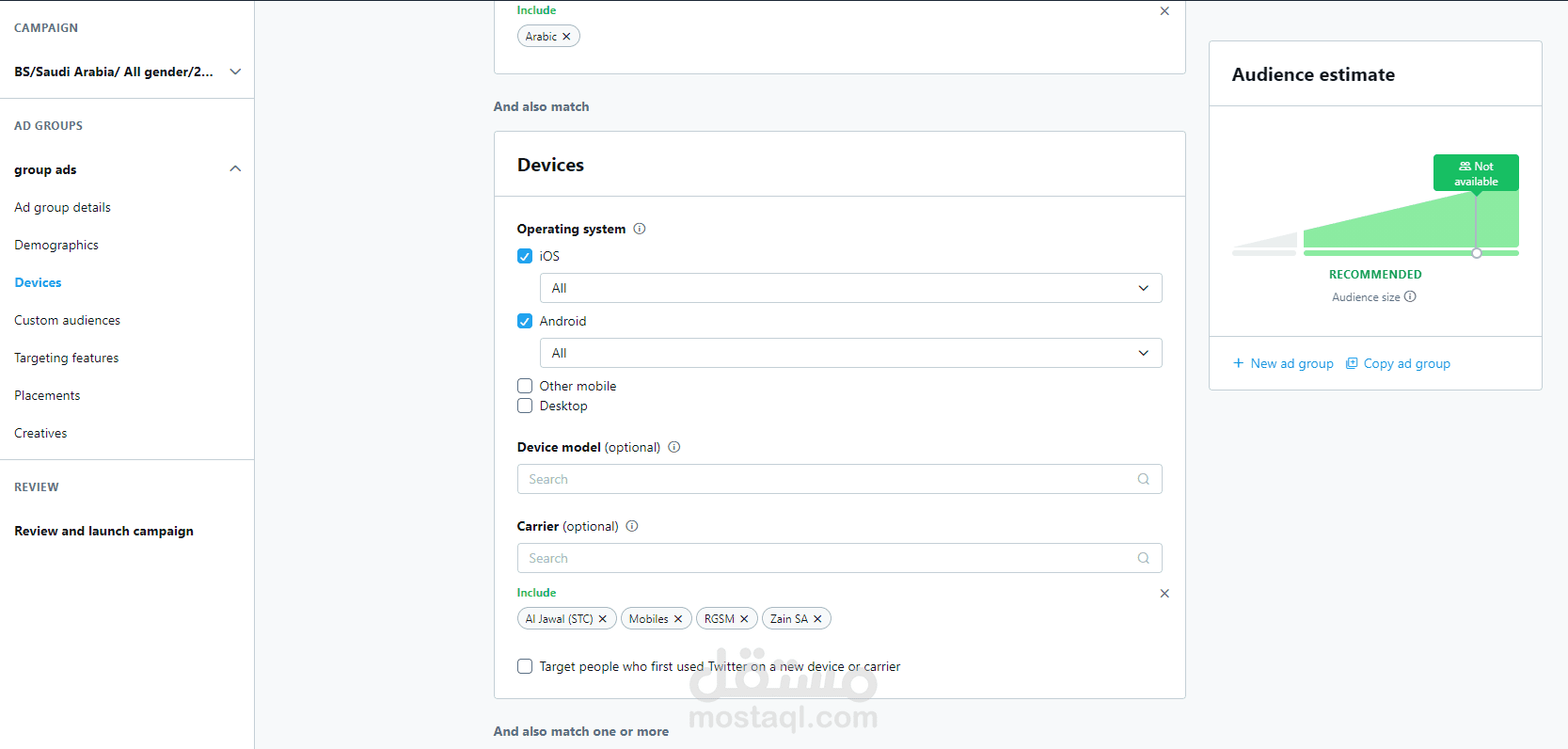Click in Device model search field
The image size is (1568, 749).
click(x=839, y=479)
